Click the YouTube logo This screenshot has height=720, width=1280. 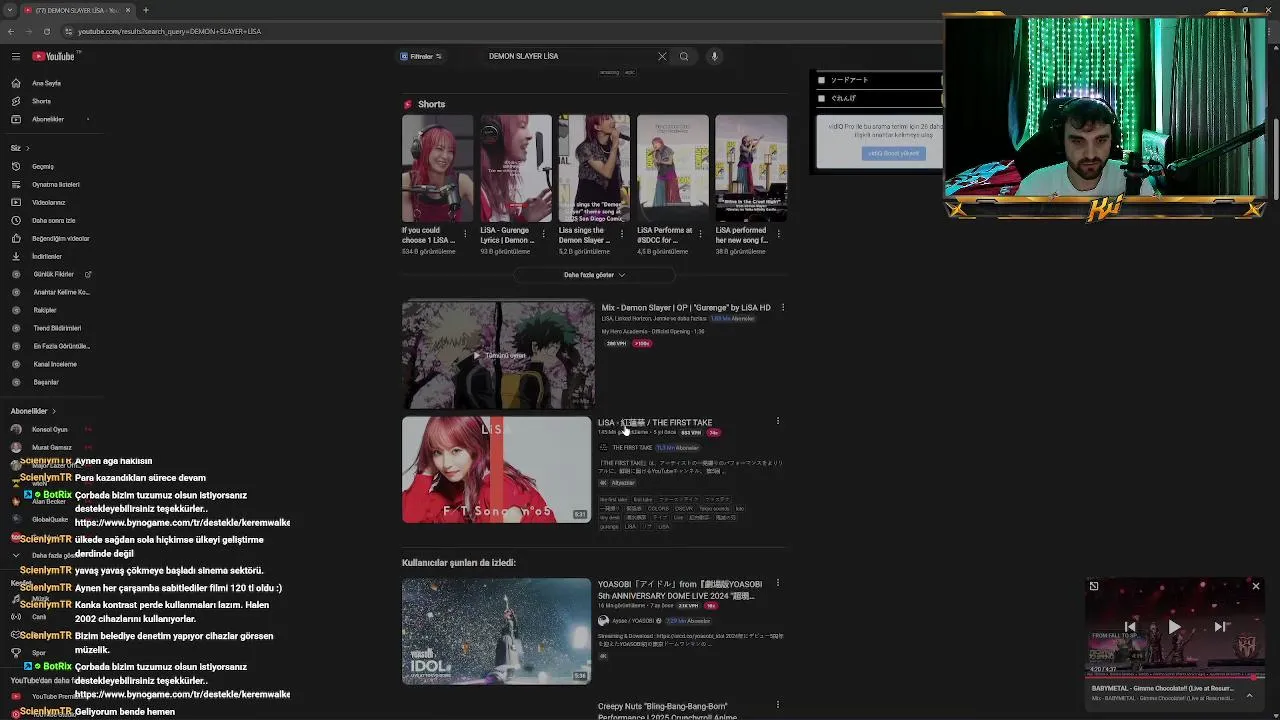point(53,57)
